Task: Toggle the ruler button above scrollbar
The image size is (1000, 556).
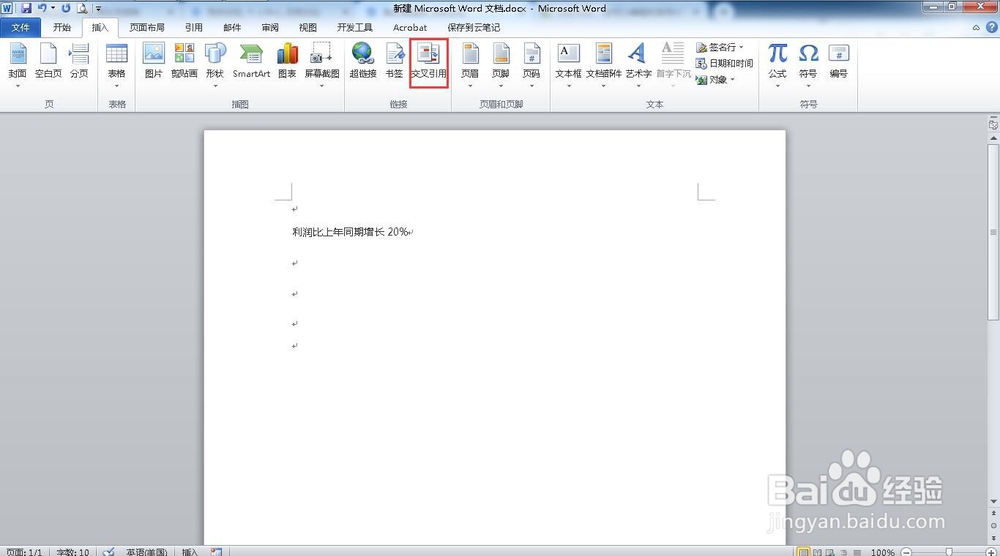Action: pyautogui.click(x=994, y=124)
